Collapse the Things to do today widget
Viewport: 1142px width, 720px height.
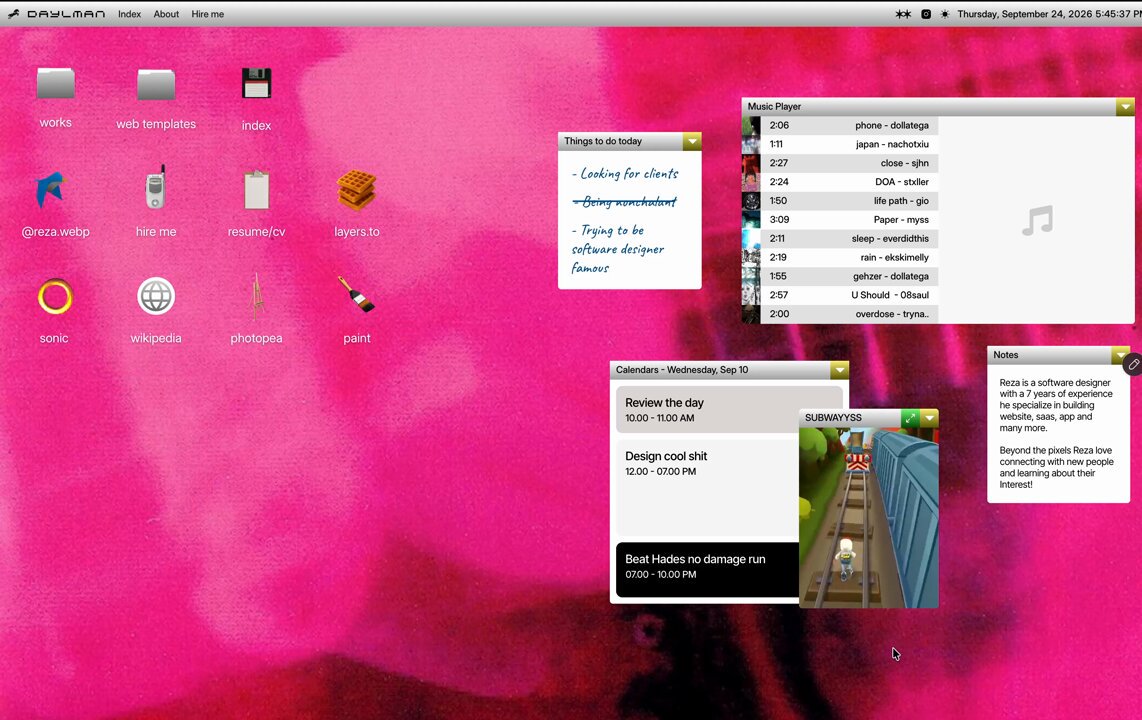click(692, 141)
